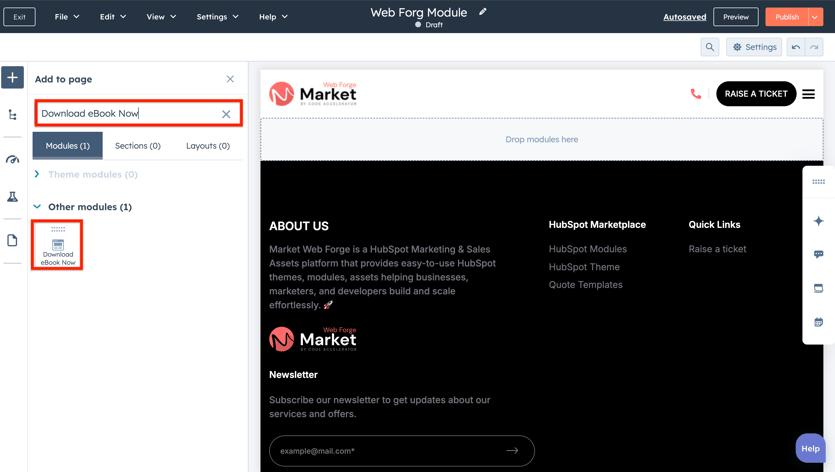Click the sparkle AI assistant icon
This screenshot has width=835, height=472.
[x=818, y=220]
